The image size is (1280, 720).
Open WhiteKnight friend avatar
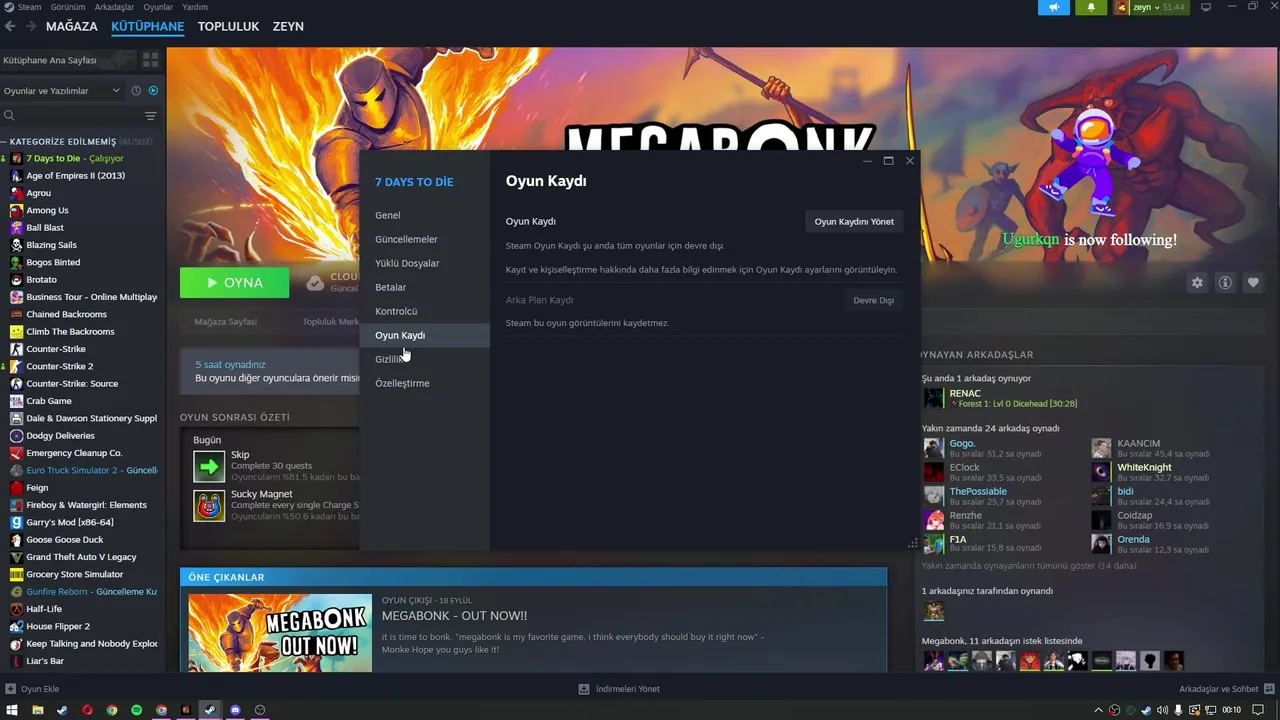click(1101, 472)
